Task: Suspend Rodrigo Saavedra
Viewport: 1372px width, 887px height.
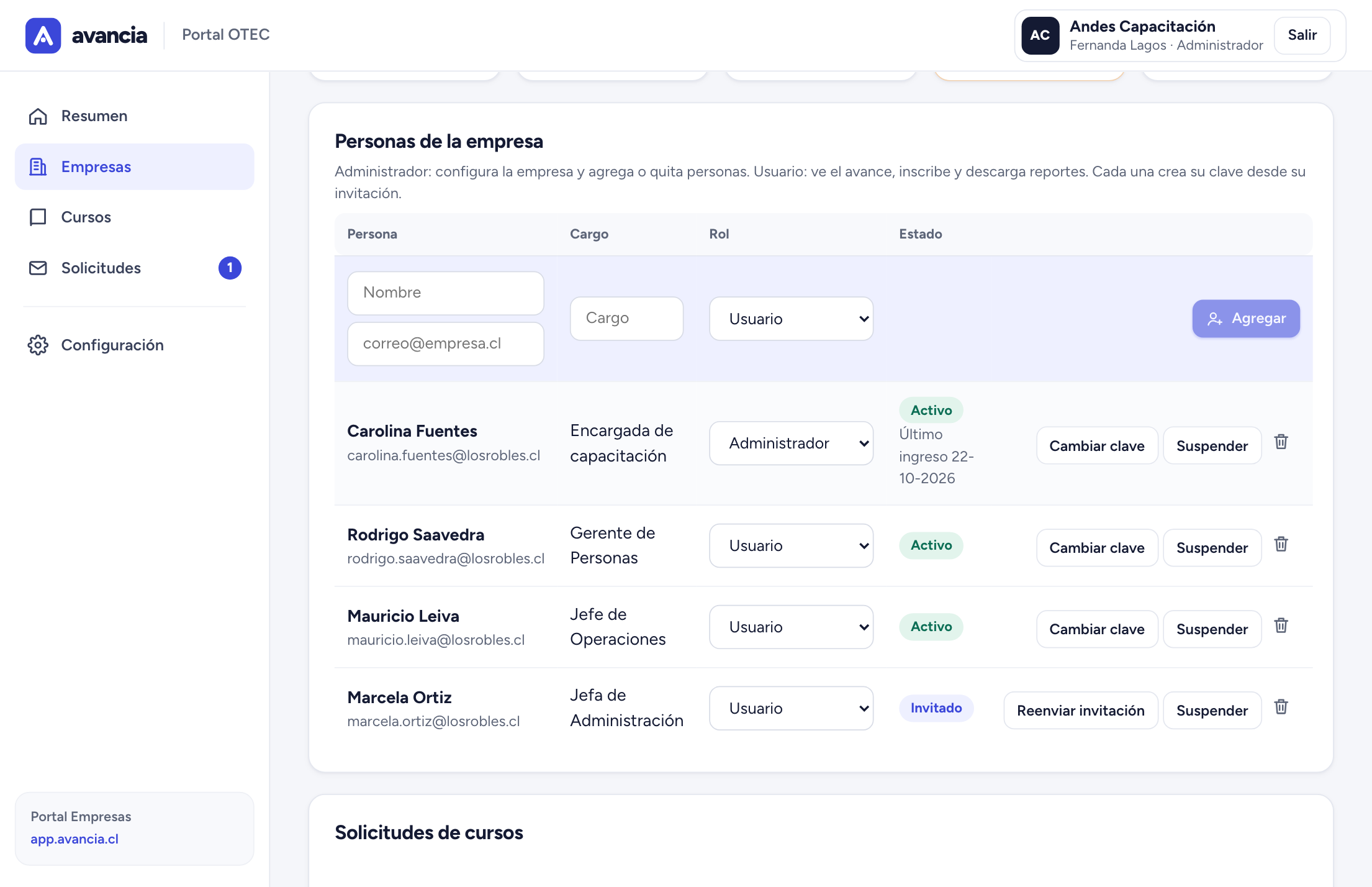Action: point(1212,548)
